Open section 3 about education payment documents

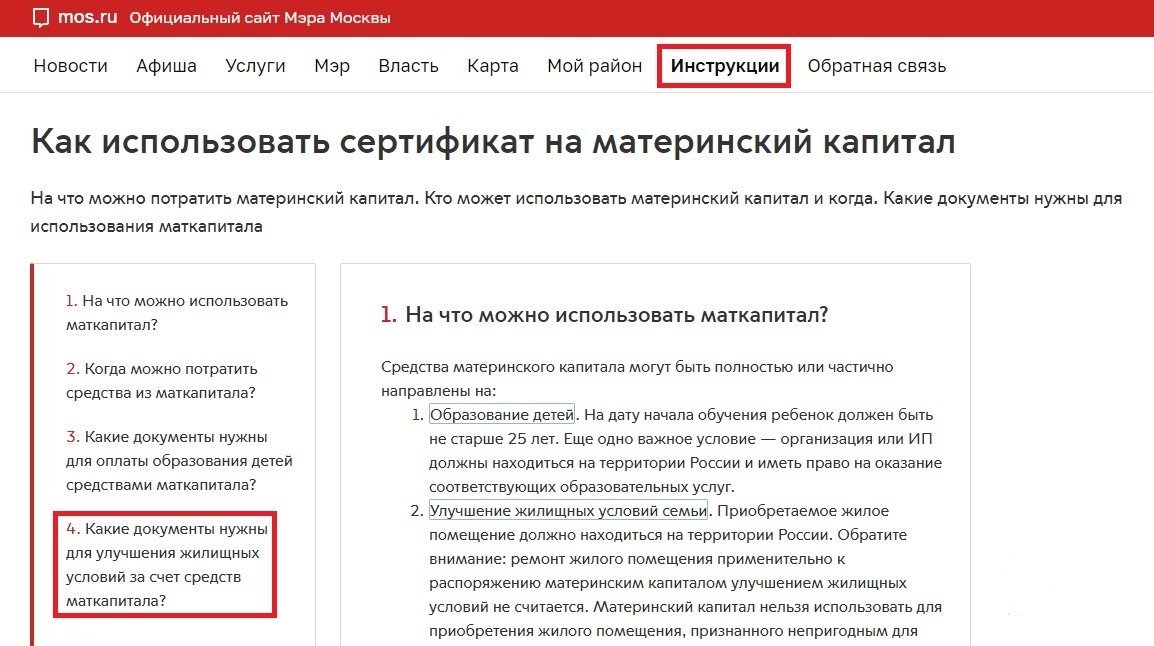pyautogui.click(x=179, y=461)
